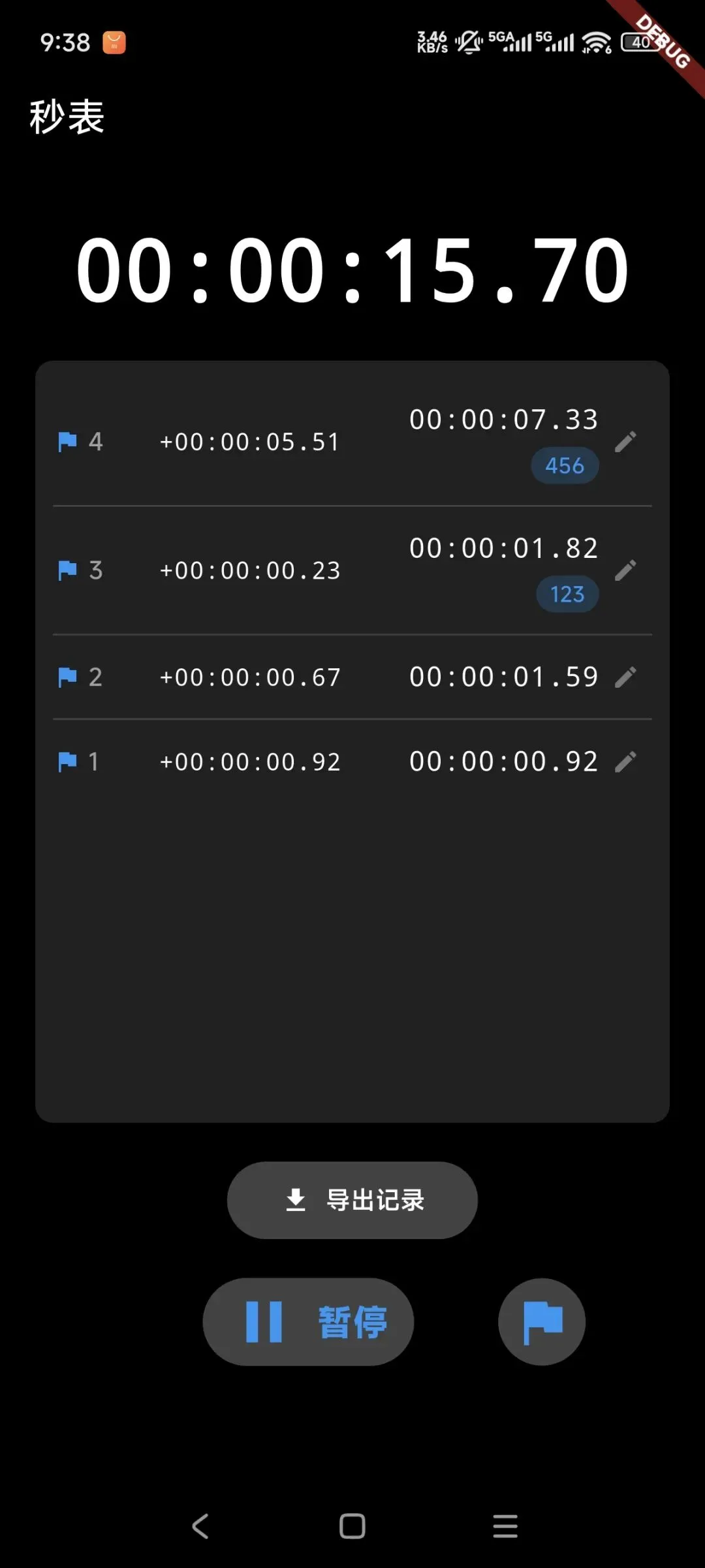This screenshot has height=1568, width=705.
Task: Pause the stopwatch with 暂停 button
Action: tap(308, 1321)
